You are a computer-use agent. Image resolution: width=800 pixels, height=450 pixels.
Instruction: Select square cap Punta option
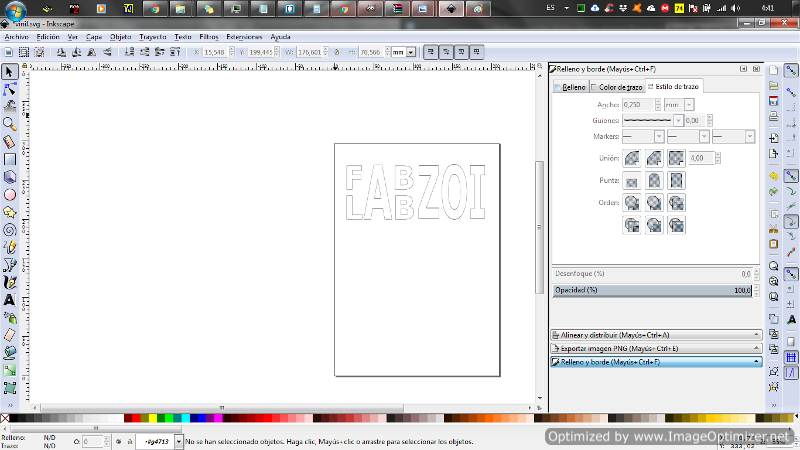pyautogui.click(x=677, y=181)
